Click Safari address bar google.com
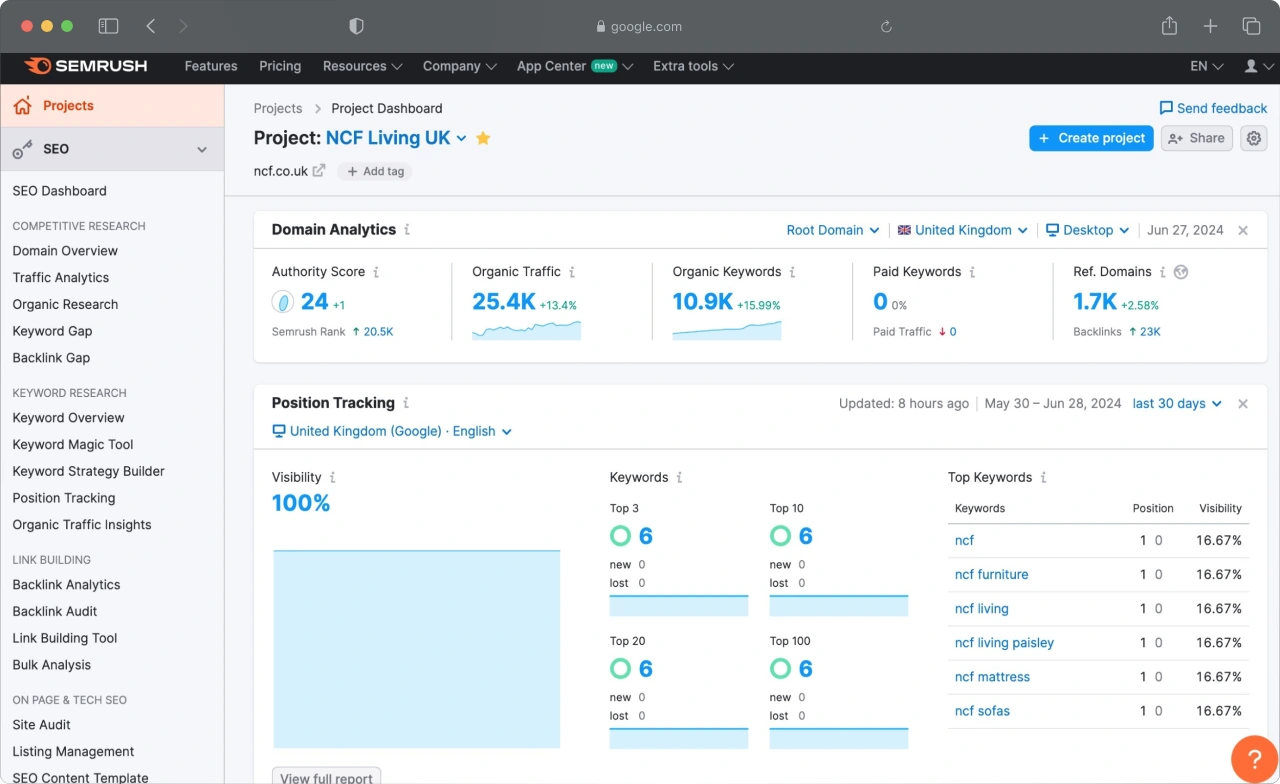The width and height of the screenshot is (1280, 784). point(638,27)
